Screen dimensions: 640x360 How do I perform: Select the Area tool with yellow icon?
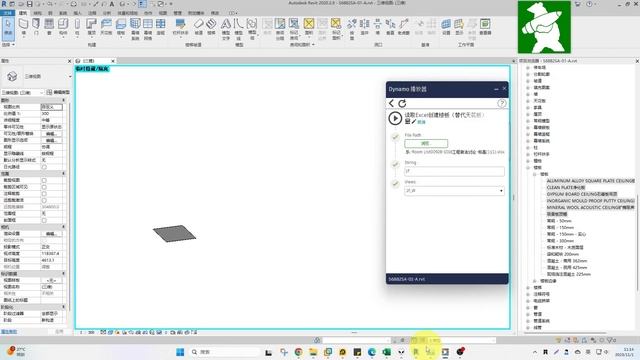[x=309, y=27]
